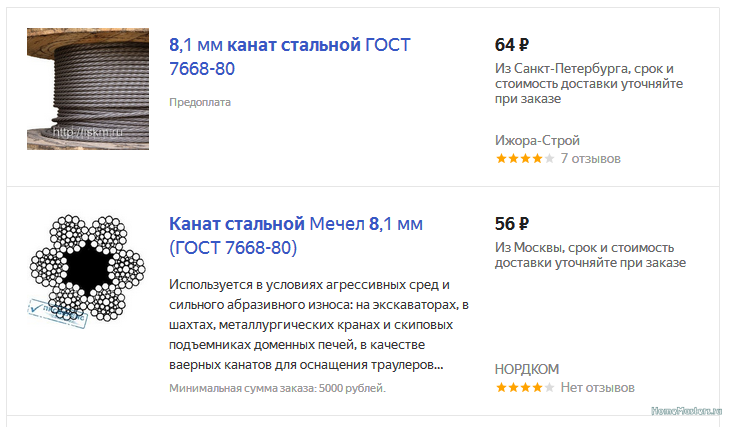The image size is (735, 427).
Task: Click the 56 ₽ price
Action: [512, 223]
